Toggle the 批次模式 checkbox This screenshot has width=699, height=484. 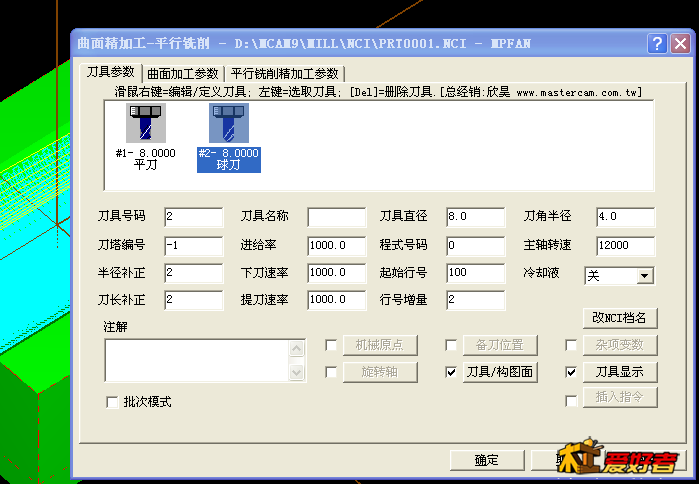click(112, 402)
